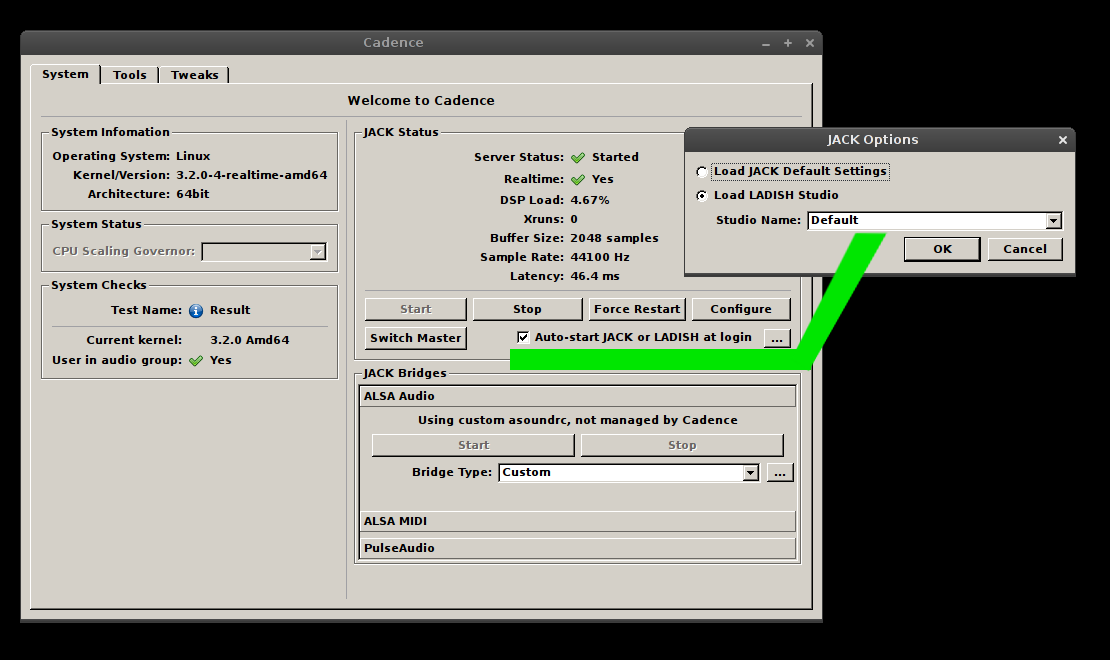Click the Switch Master button

(416, 338)
